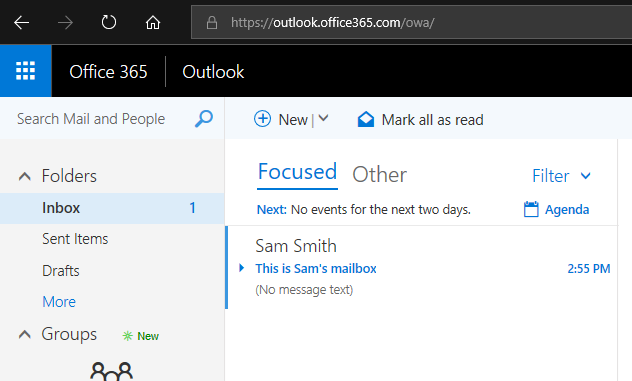
Task: Open the browser home page icon
Action: coord(153,23)
